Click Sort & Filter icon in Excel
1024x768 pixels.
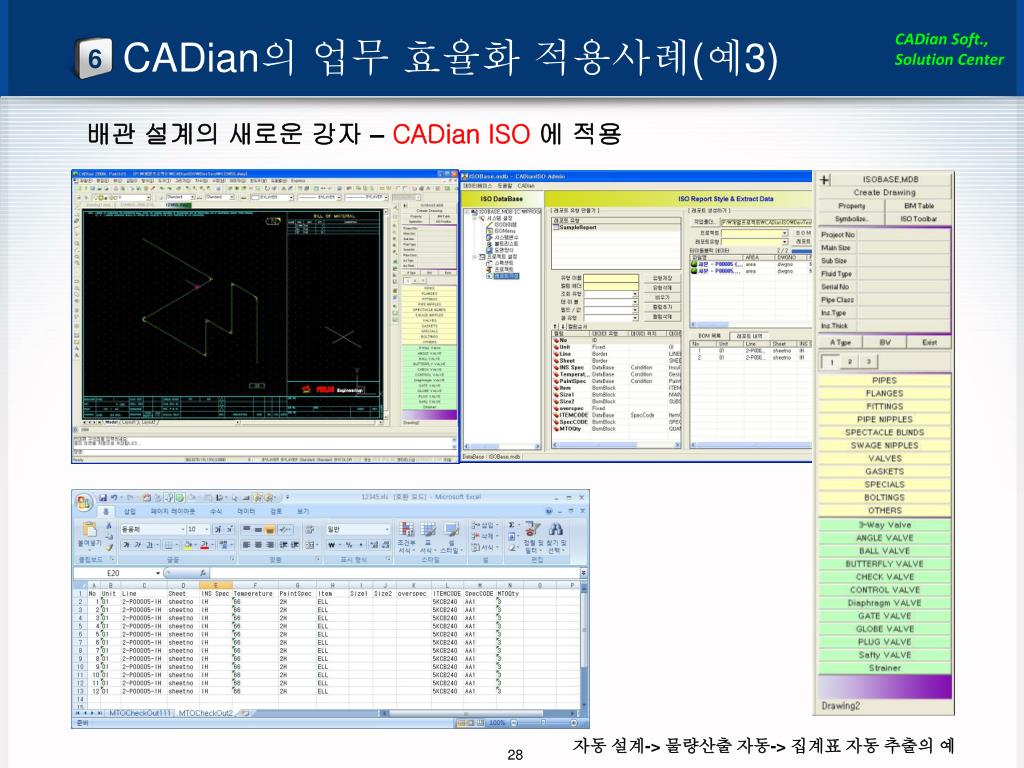pos(532,530)
